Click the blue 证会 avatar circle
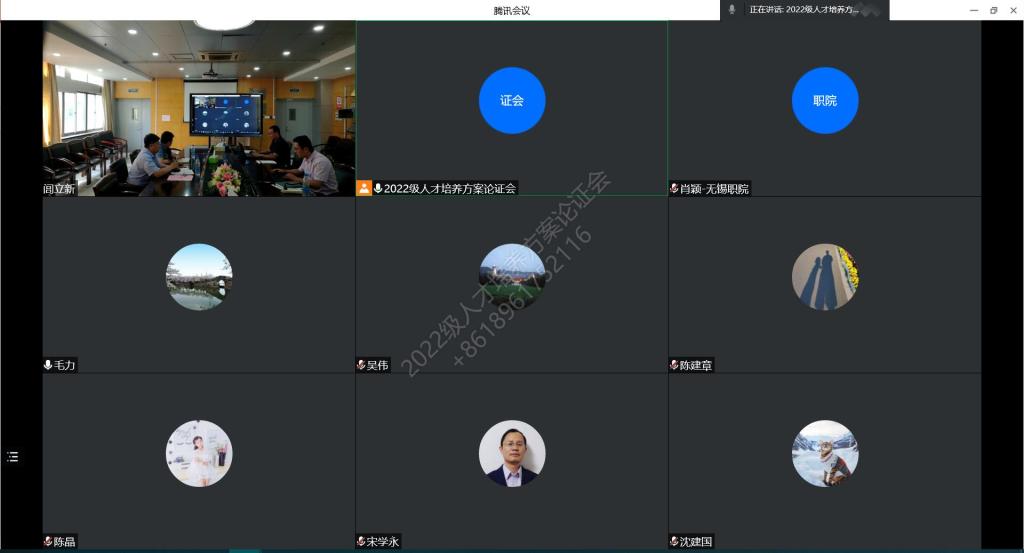This screenshot has width=1024, height=553. point(512,100)
